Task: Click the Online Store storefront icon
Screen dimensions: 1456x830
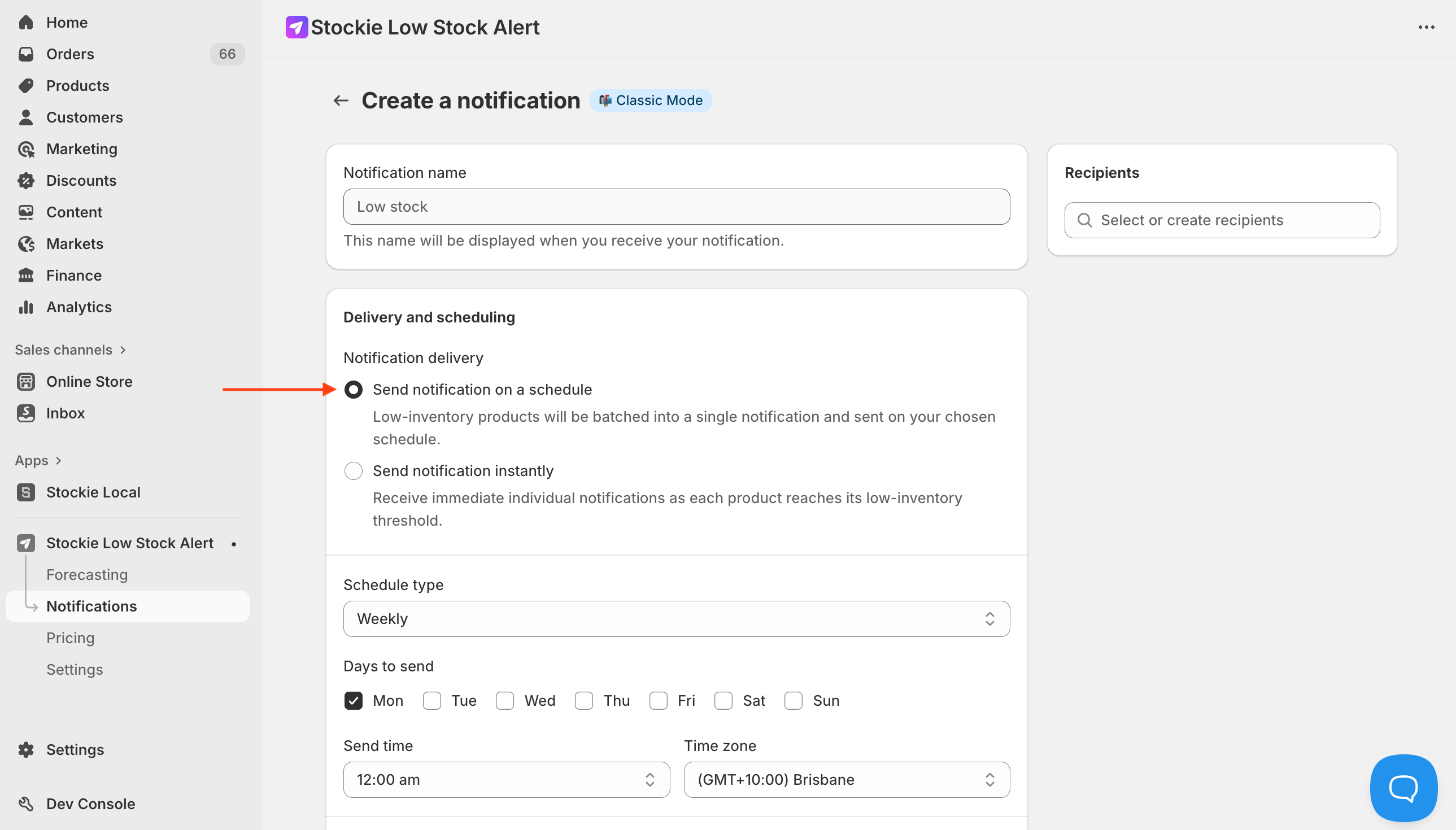Action: coord(26,381)
